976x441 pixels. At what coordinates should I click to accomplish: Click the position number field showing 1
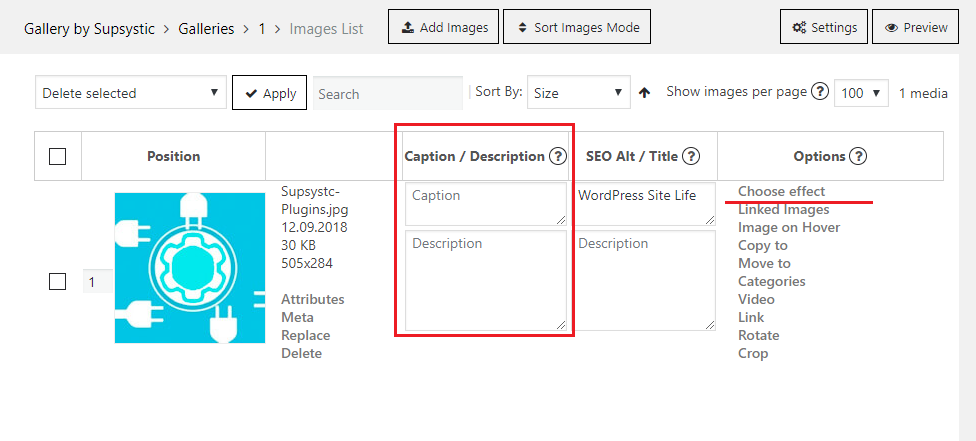click(98, 282)
